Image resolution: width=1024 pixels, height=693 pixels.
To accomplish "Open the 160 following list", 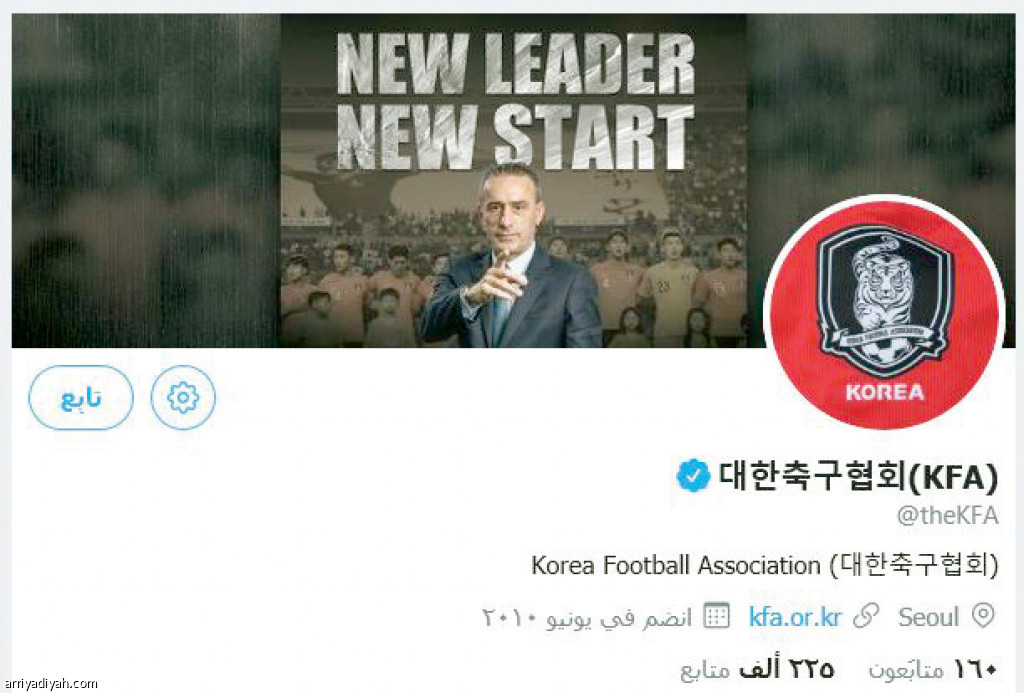I will tap(933, 669).
